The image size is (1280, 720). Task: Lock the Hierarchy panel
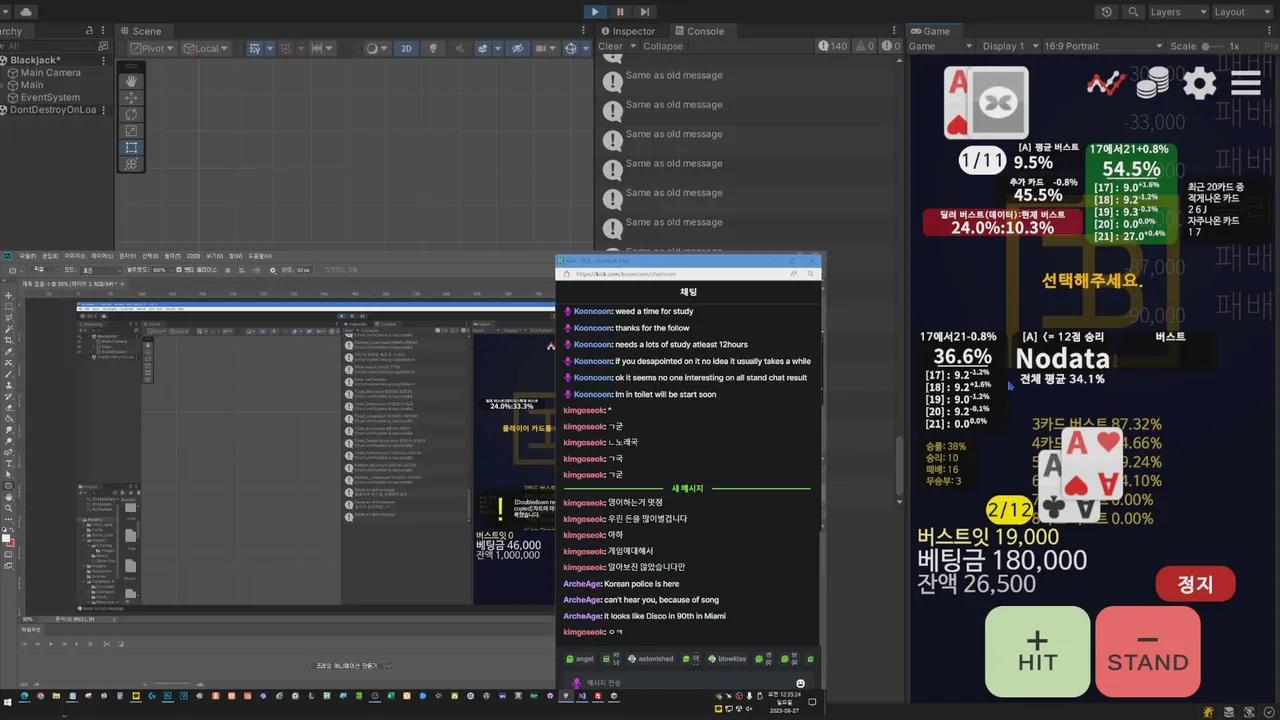click(x=89, y=31)
